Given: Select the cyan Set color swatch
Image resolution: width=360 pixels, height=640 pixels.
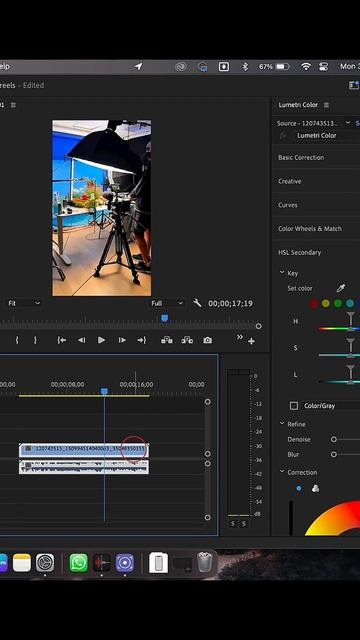Looking at the screenshot, I should click(350, 303).
